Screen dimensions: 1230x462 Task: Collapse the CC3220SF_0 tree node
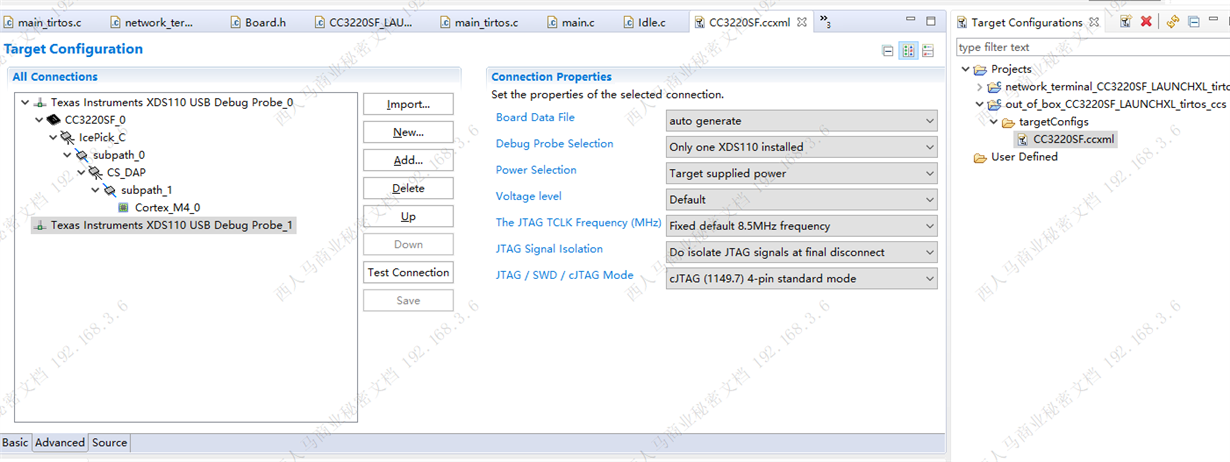tap(39, 120)
